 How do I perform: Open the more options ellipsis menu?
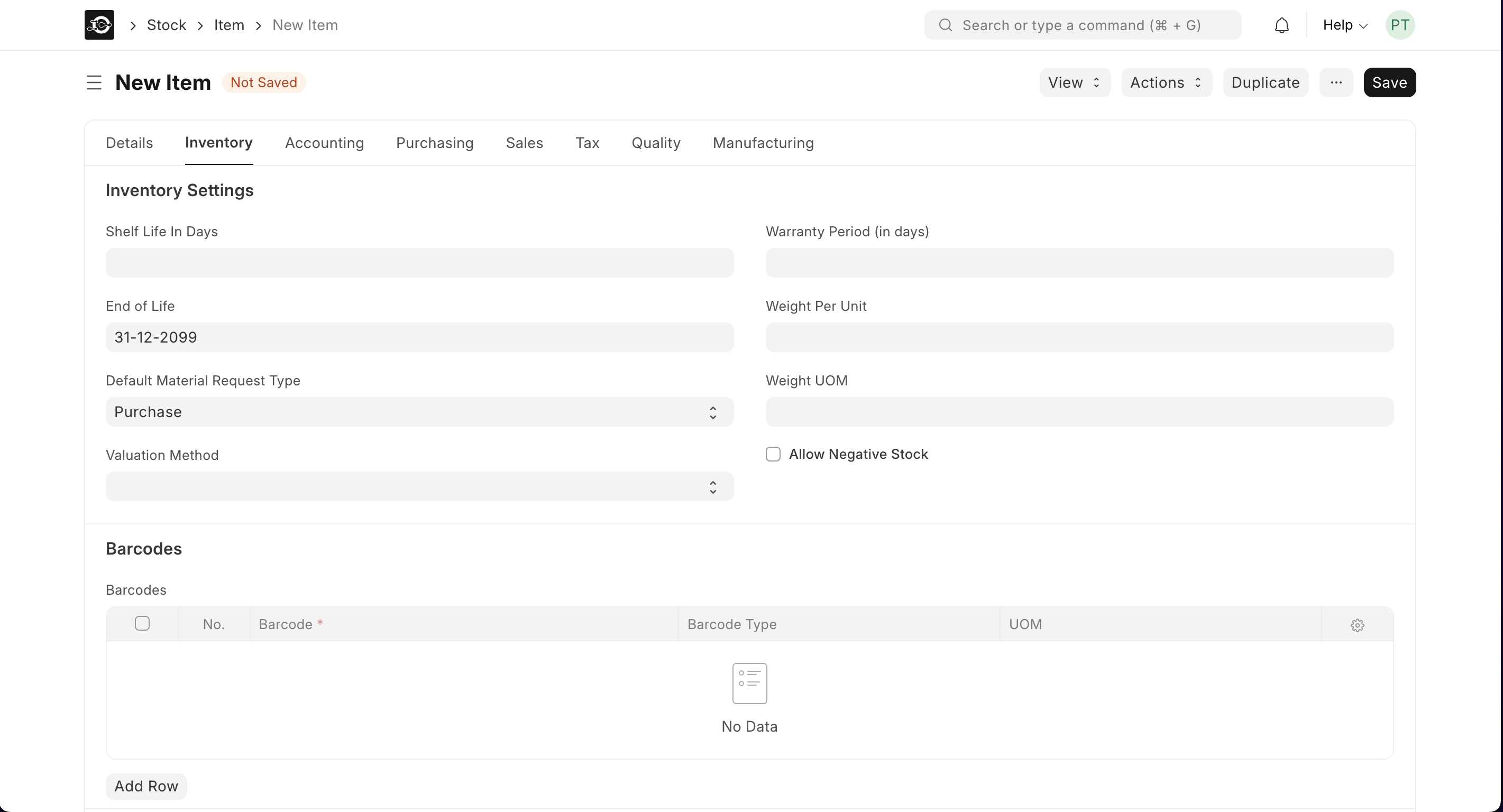(1336, 82)
